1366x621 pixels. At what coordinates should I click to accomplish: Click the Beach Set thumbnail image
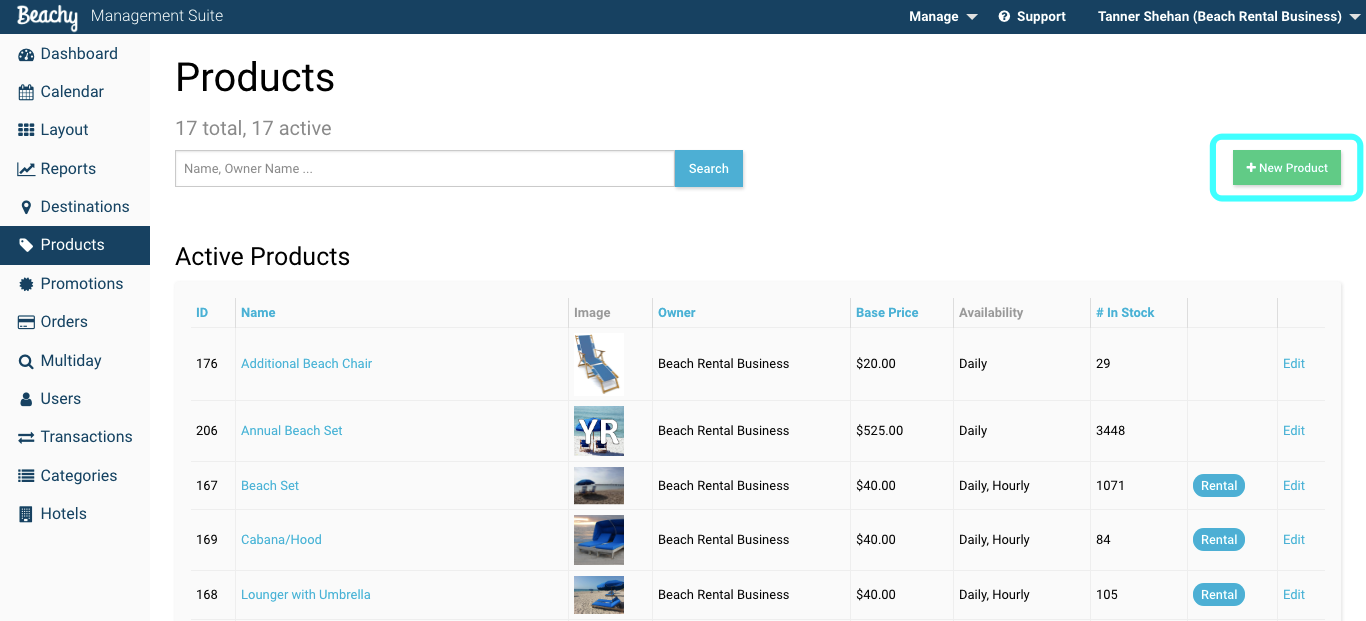599,486
